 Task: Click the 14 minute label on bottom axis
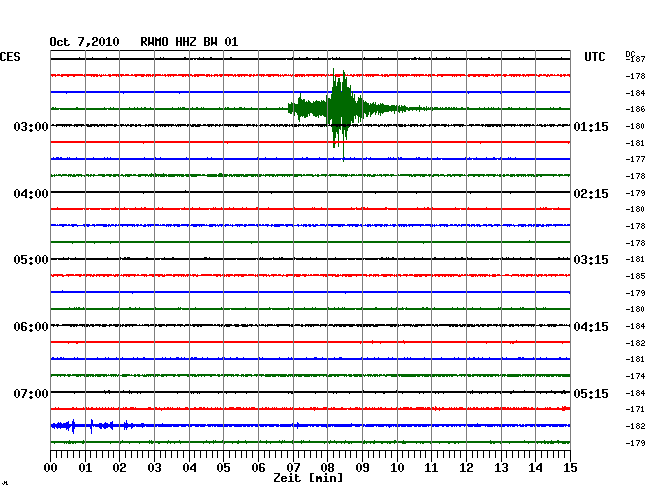pyautogui.click(x=536, y=467)
